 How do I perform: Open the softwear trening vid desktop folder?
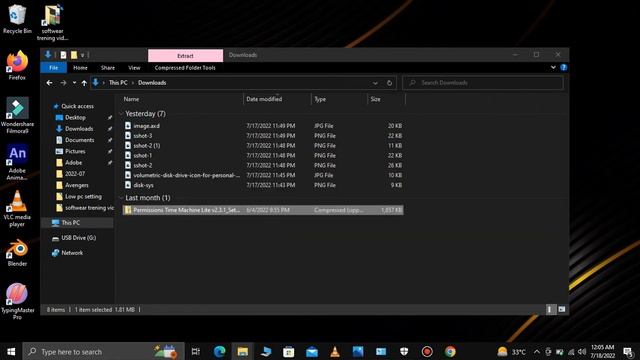(x=52, y=22)
